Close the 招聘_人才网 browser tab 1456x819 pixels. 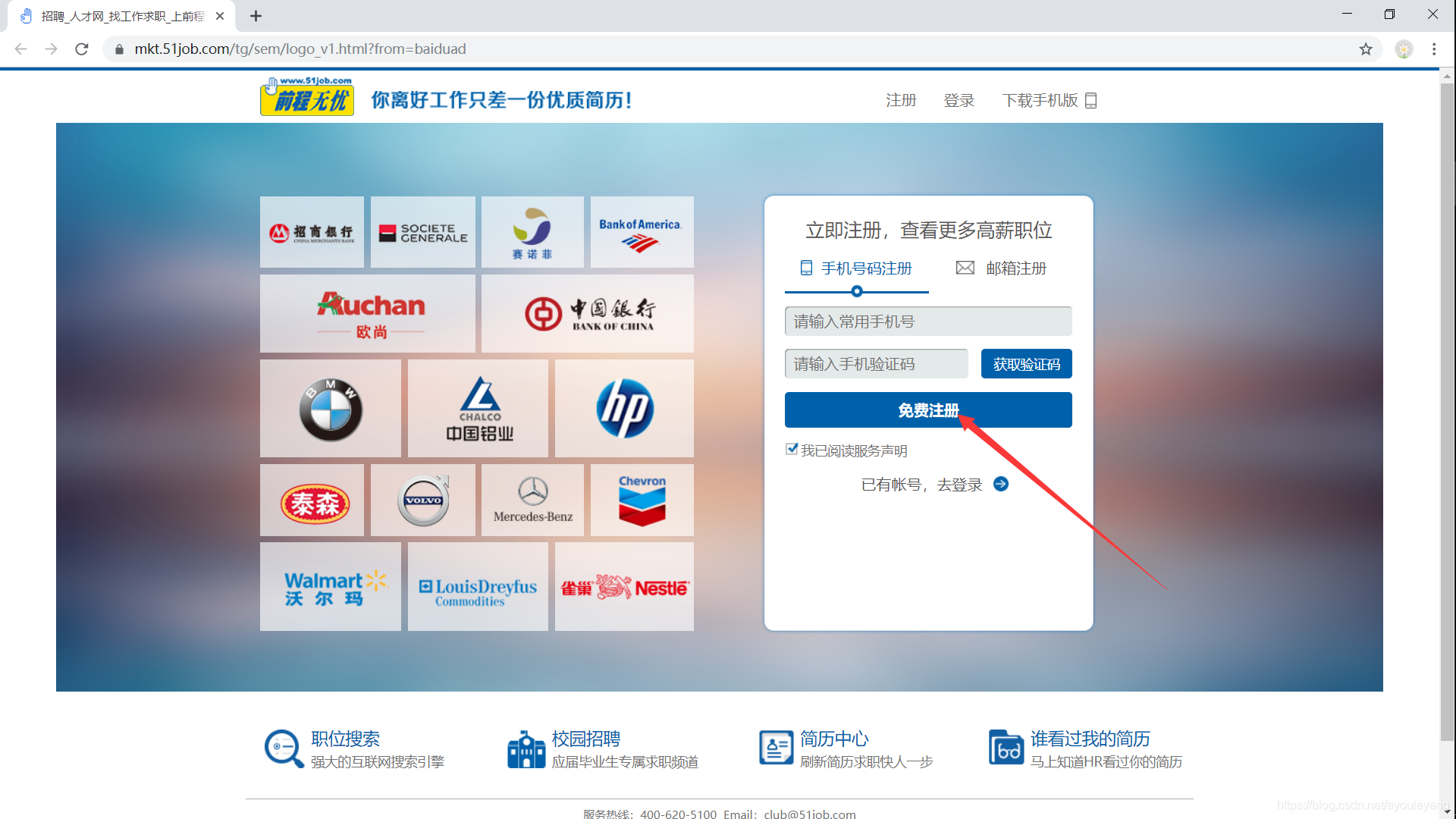click(220, 16)
